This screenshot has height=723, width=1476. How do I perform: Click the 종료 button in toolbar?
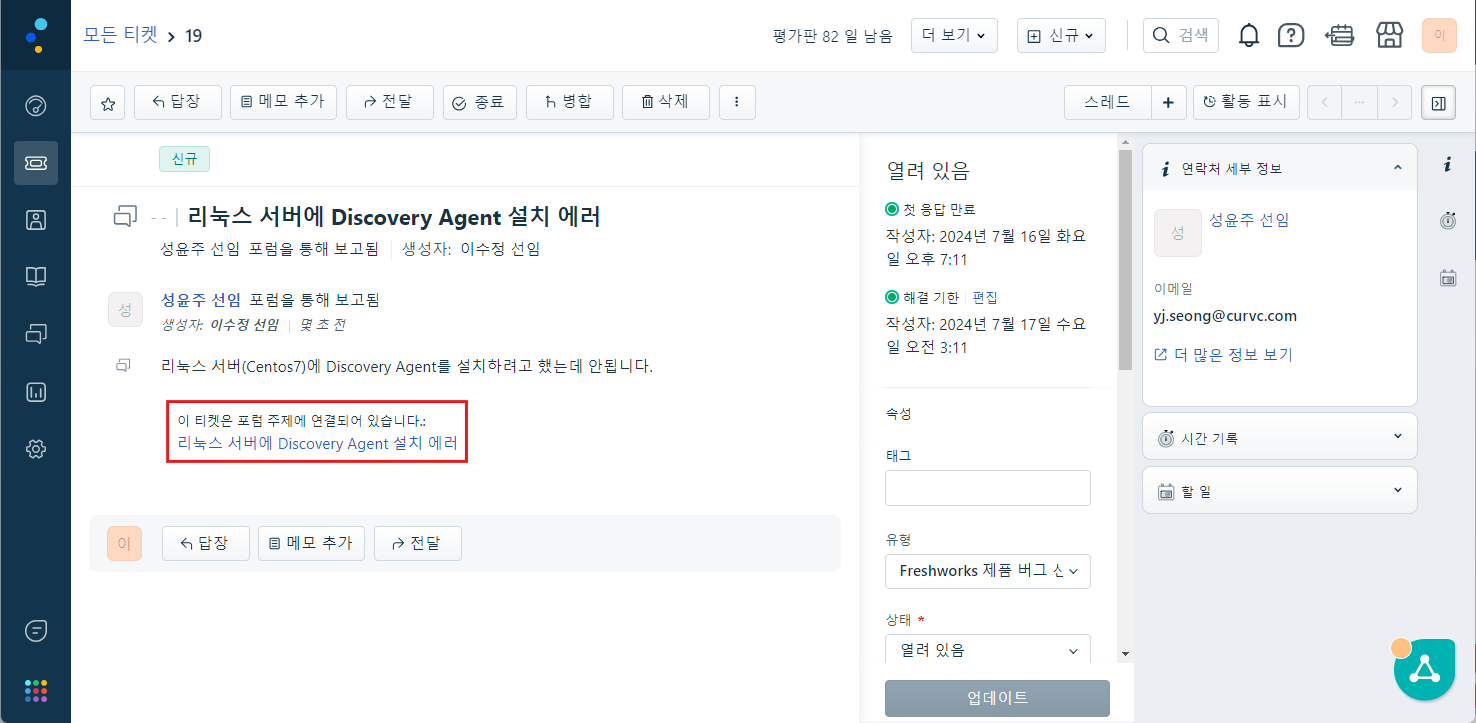tap(478, 102)
